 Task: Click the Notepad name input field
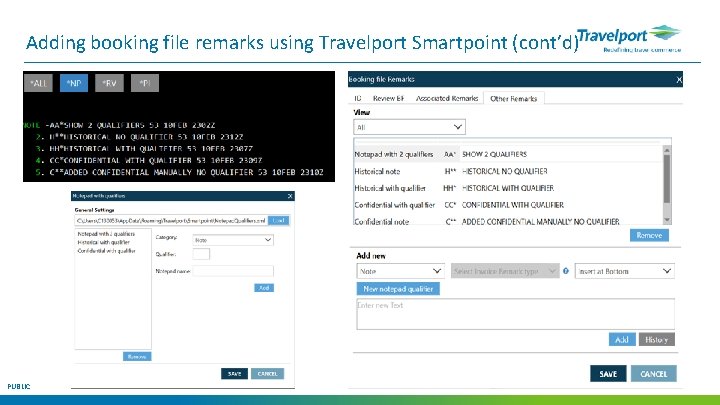[x=233, y=271]
